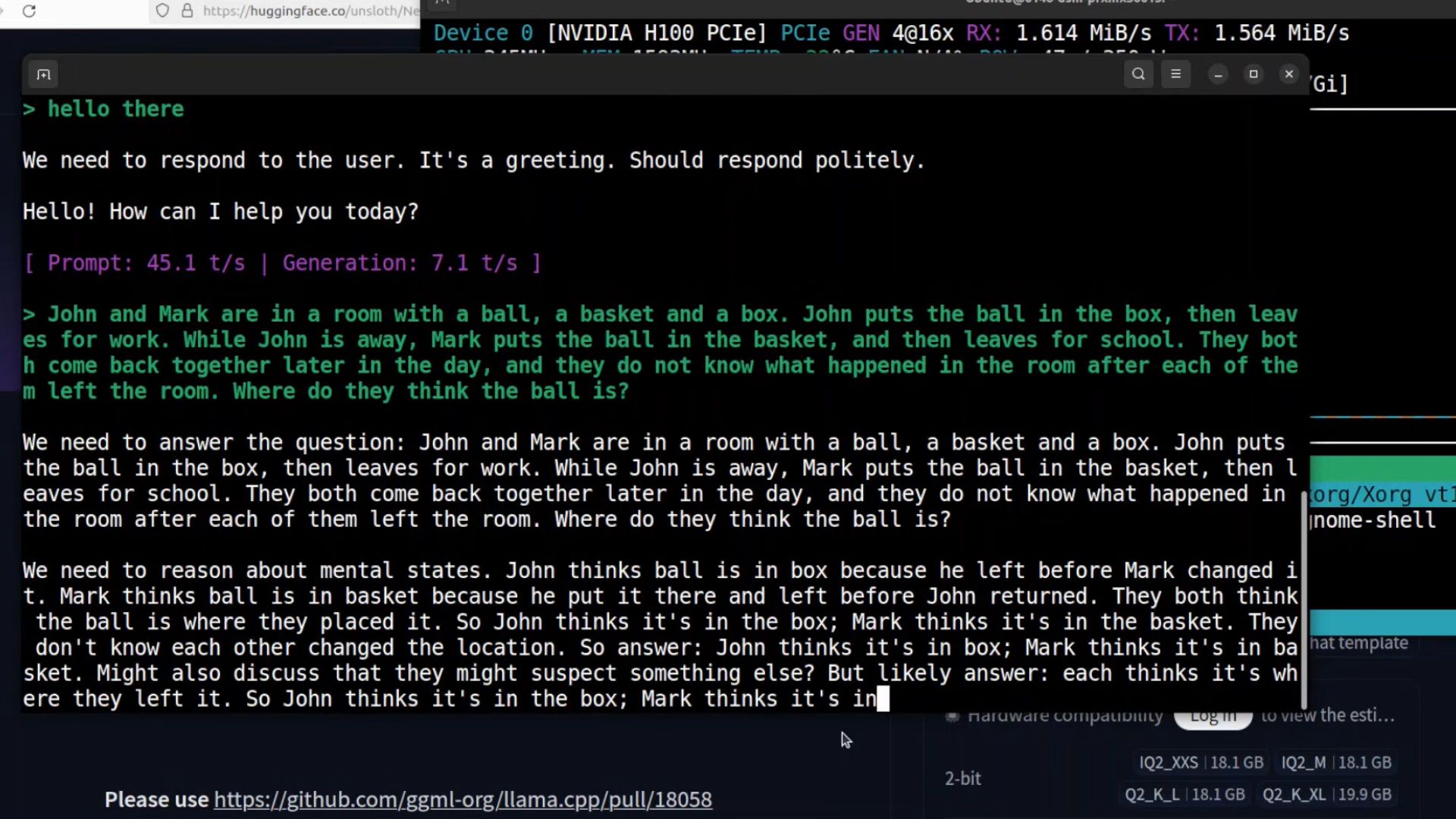Click the site security padlock icon
The image size is (1456, 819).
[x=187, y=11]
